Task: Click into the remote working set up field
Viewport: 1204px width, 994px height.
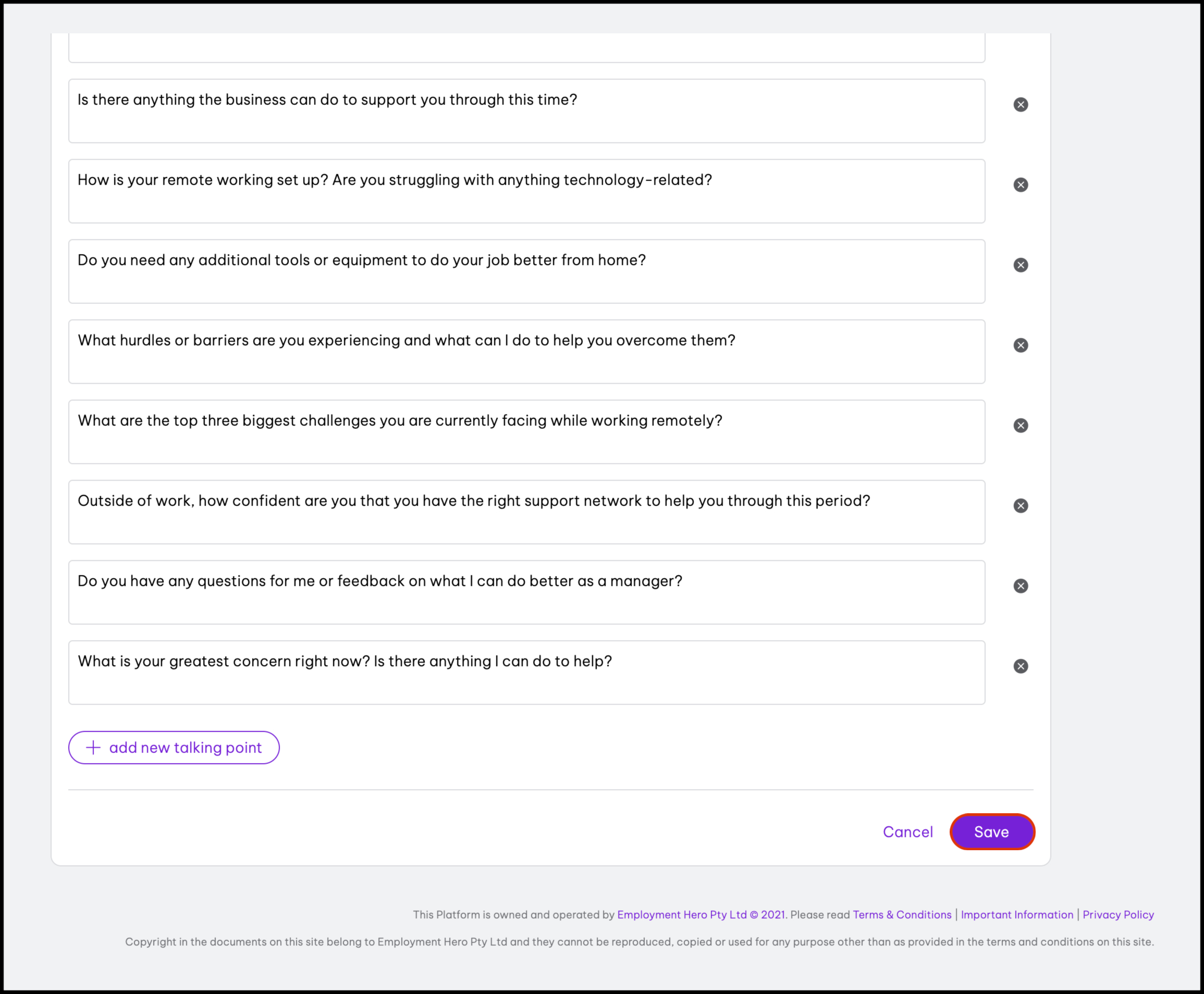Action: point(526,191)
